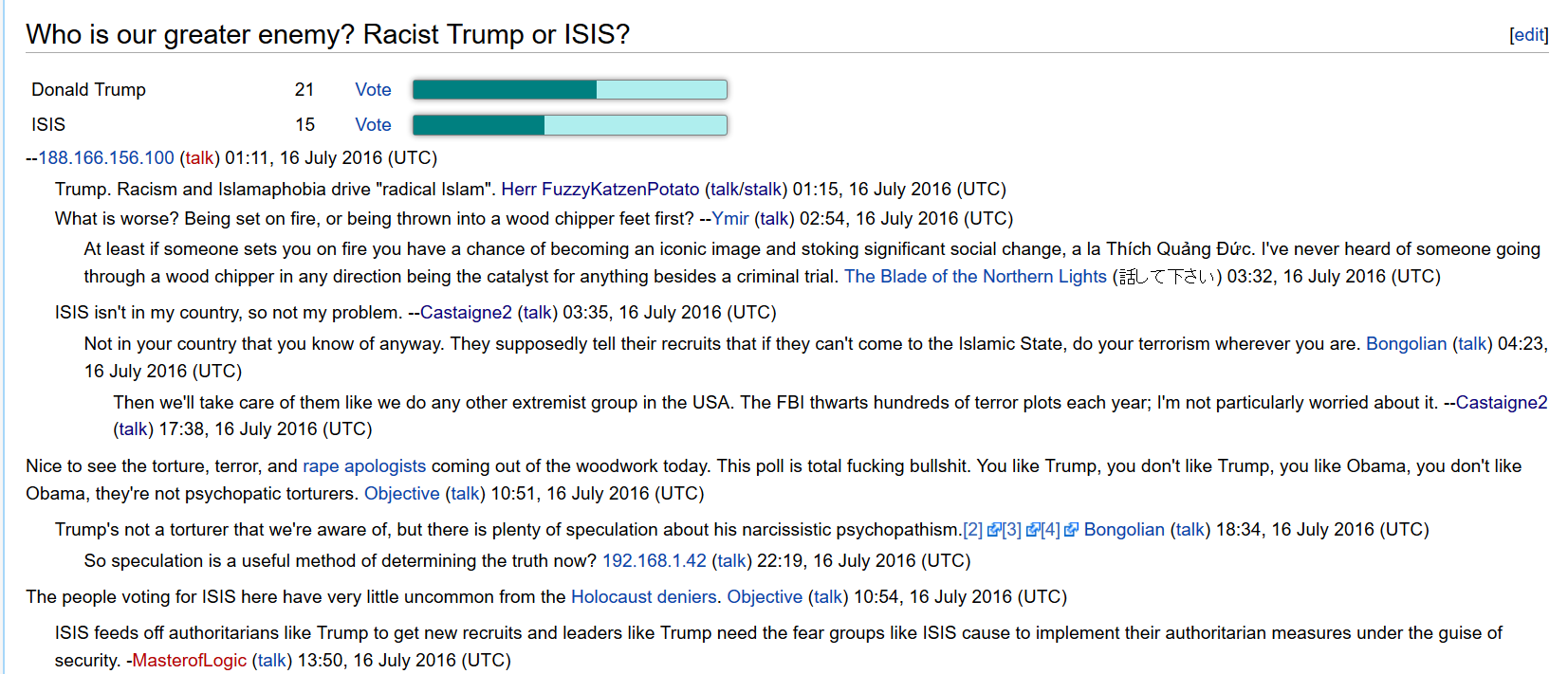The width and height of the screenshot is (1568, 674).
Task: Vote for Donald Trump
Action: click(373, 89)
